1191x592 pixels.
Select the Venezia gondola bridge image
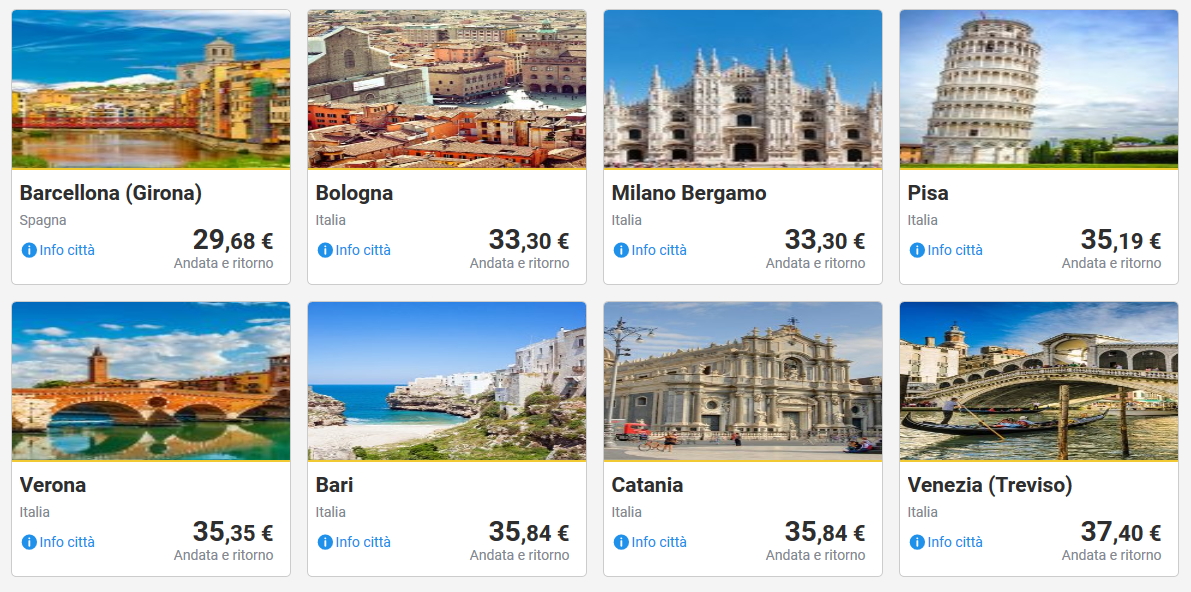click(1039, 381)
